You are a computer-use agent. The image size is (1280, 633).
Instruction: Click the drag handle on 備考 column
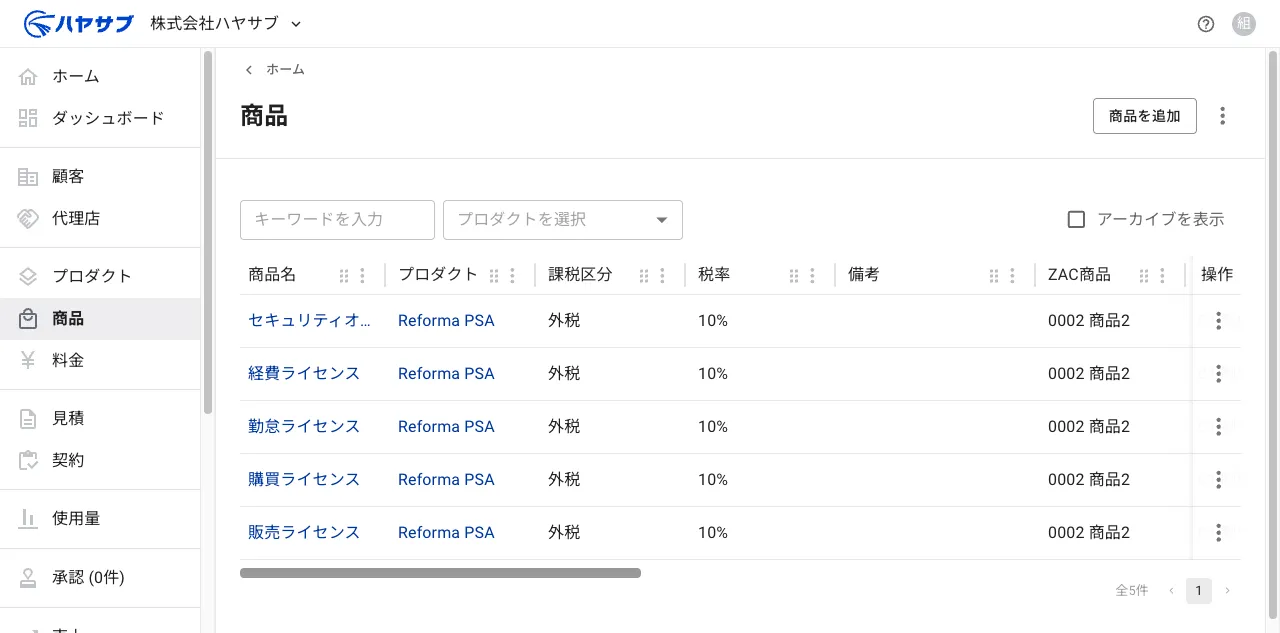coord(994,276)
